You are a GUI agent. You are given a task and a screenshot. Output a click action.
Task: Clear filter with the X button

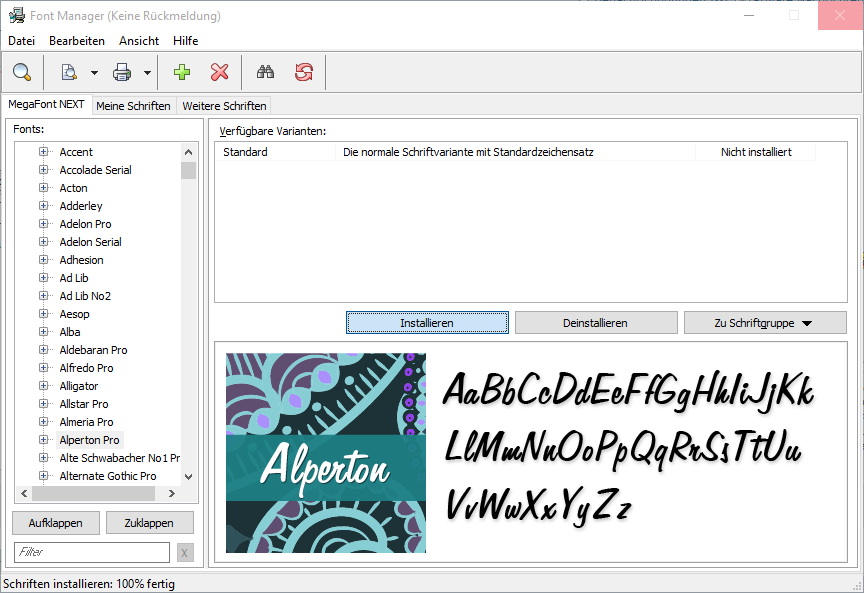(x=185, y=553)
